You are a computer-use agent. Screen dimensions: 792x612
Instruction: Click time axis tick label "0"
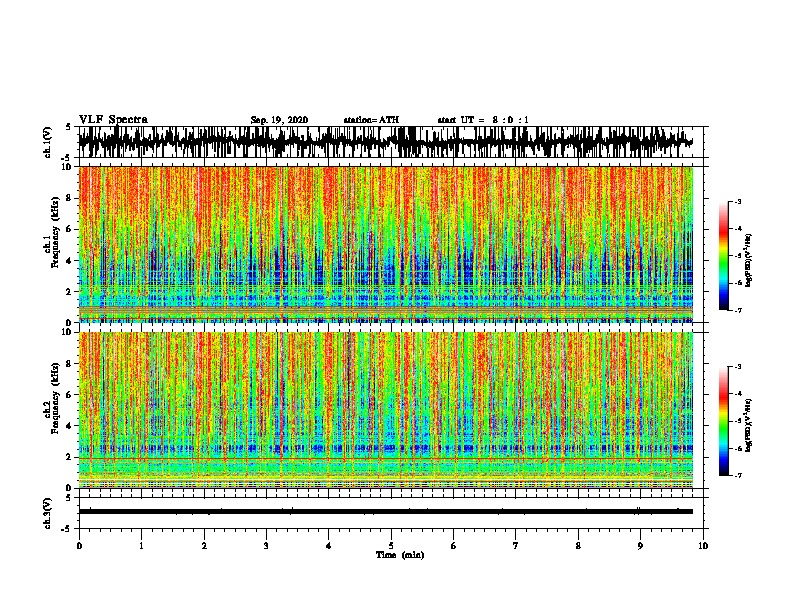79,546
